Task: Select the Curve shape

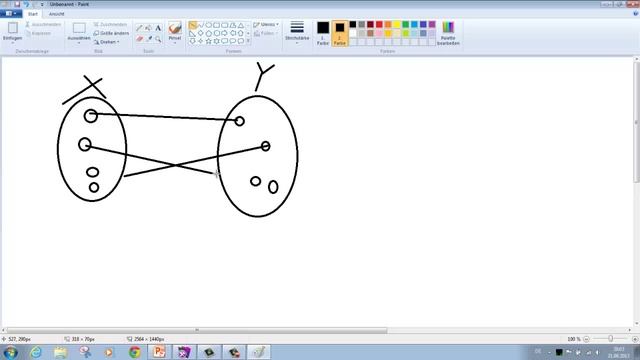Action: click(x=200, y=25)
